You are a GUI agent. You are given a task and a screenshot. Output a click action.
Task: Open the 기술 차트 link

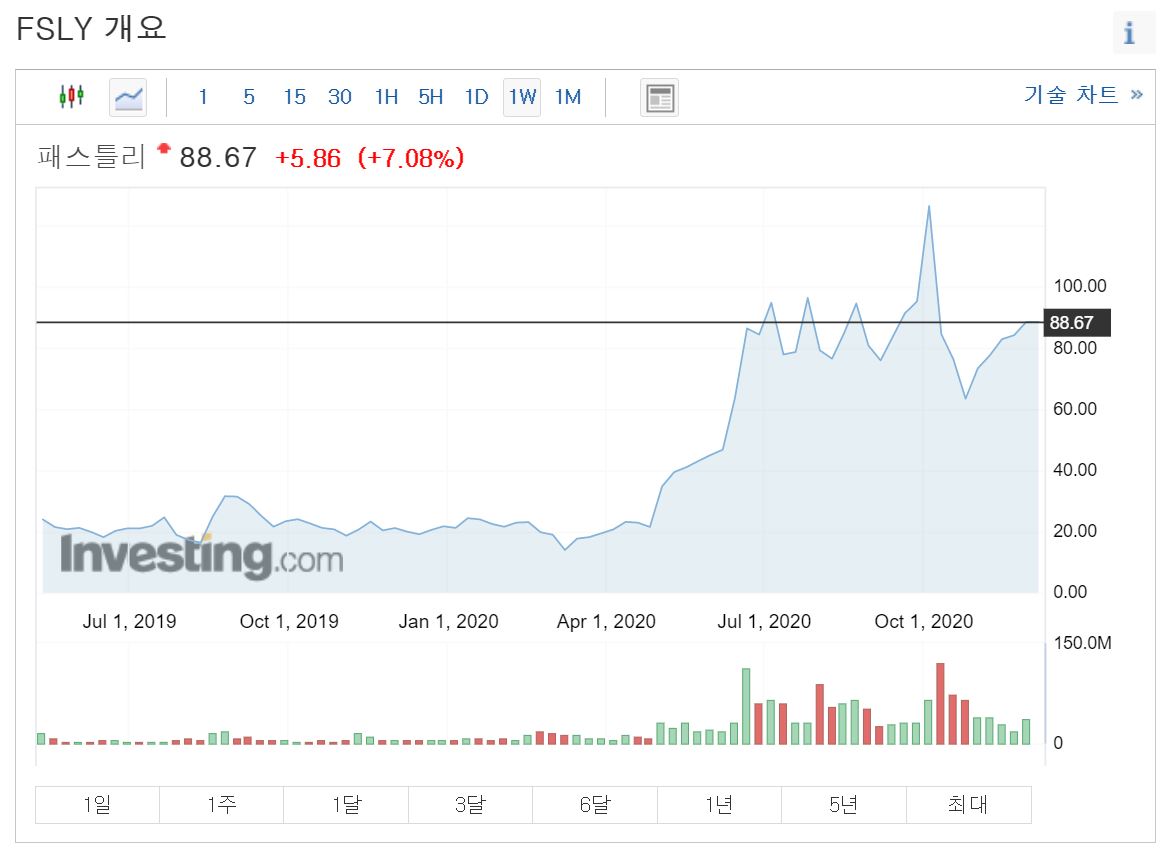(1083, 95)
